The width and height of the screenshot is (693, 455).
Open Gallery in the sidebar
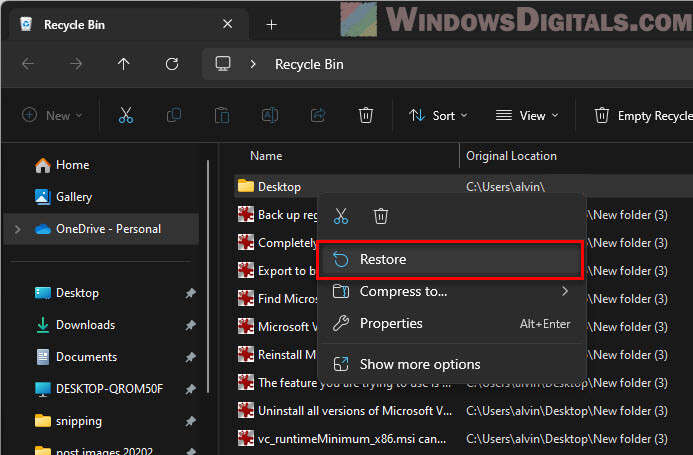click(73, 197)
